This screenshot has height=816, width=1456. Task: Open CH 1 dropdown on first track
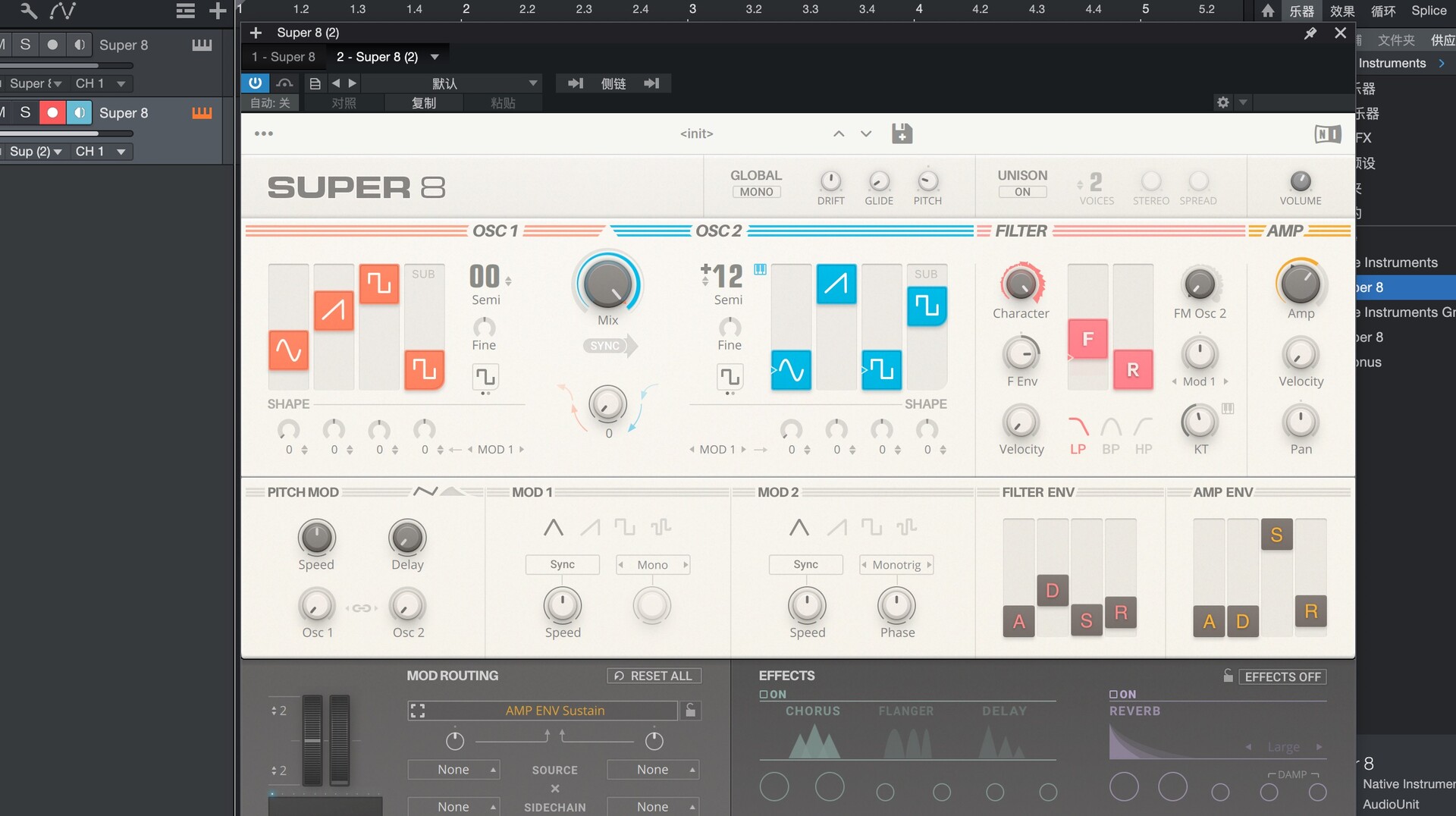coord(101,83)
